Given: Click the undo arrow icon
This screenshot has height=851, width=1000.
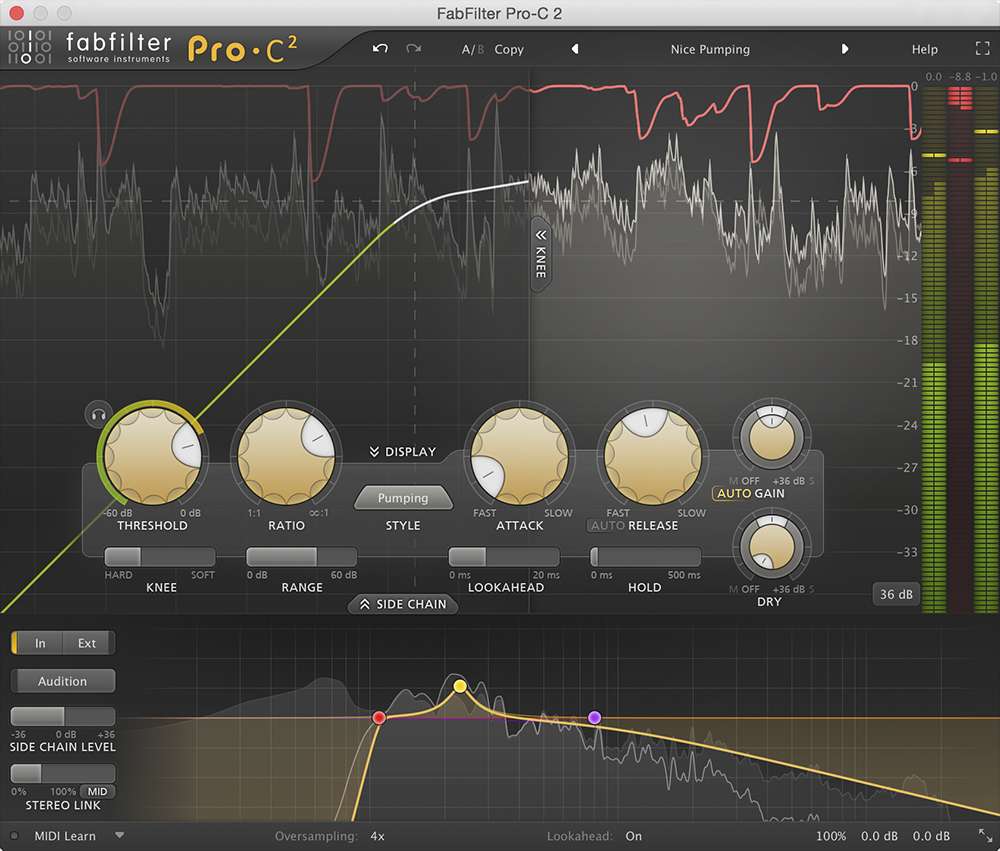Looking at the screenshot, I should coord(380,49).
